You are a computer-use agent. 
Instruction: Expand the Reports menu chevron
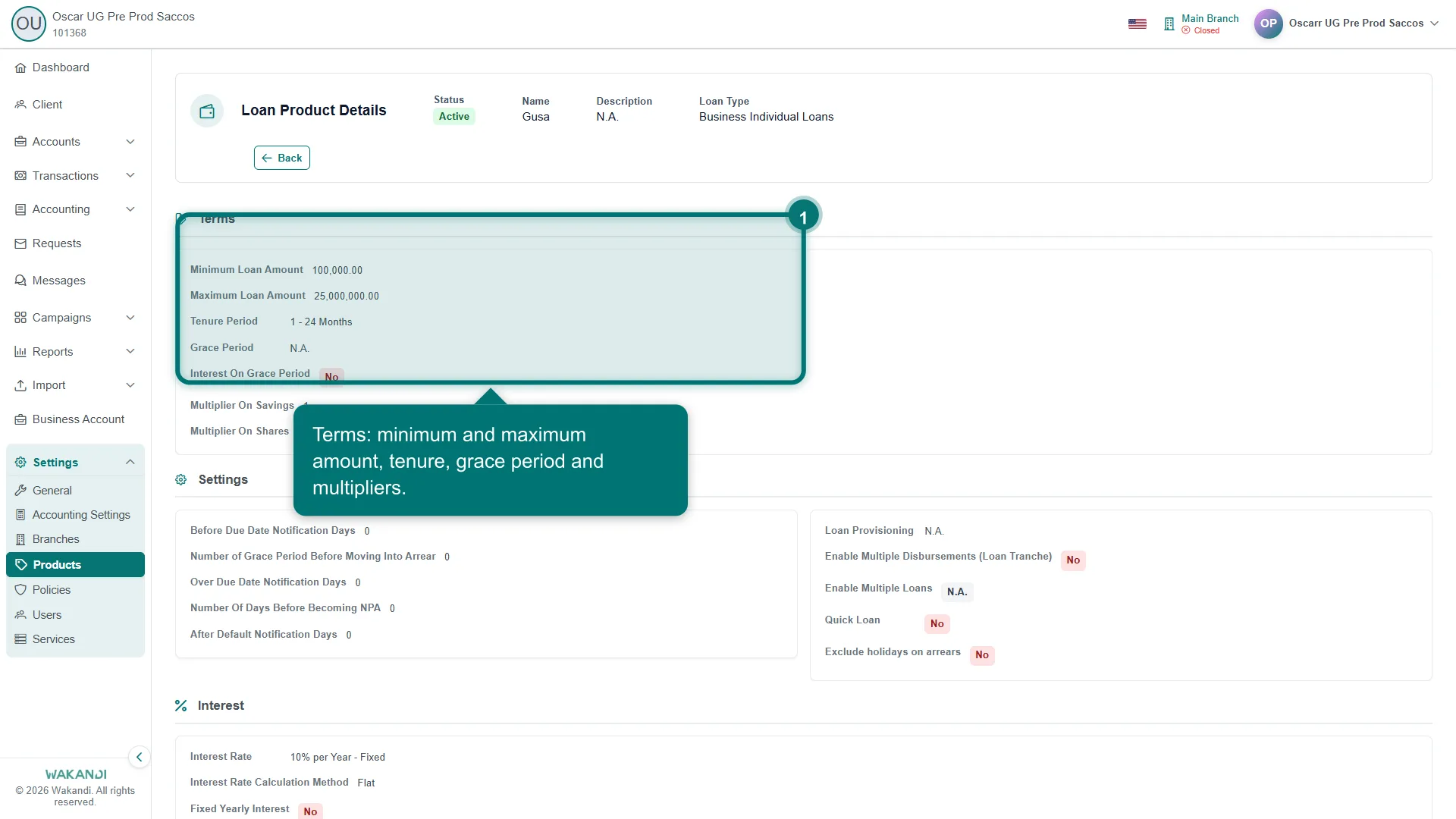coord(130,352)
